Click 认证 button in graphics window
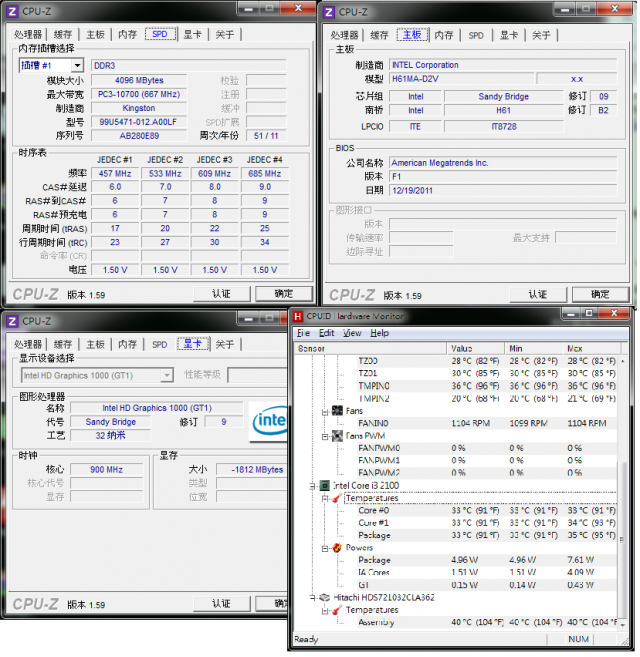Image resolution: width=640 pixels, height=657 pixels. [222, 604]
